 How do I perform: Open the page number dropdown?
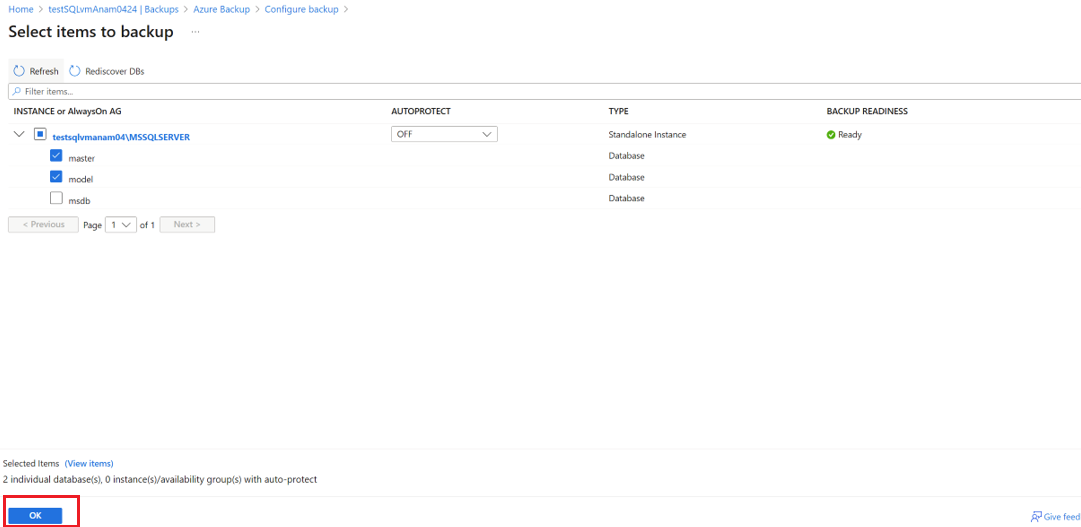[121, 225]
